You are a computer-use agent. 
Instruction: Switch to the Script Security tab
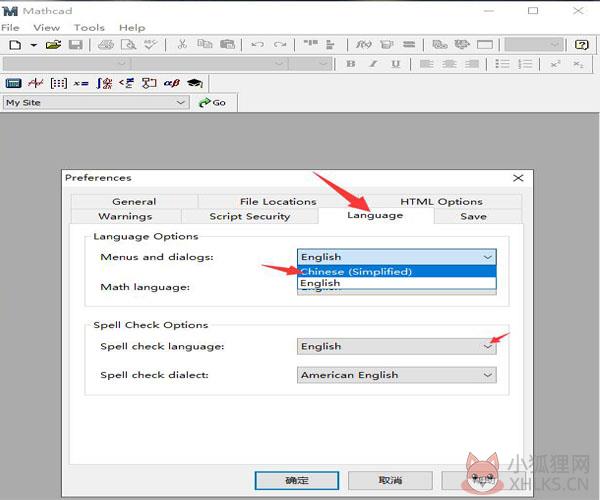tap(249, 216)
